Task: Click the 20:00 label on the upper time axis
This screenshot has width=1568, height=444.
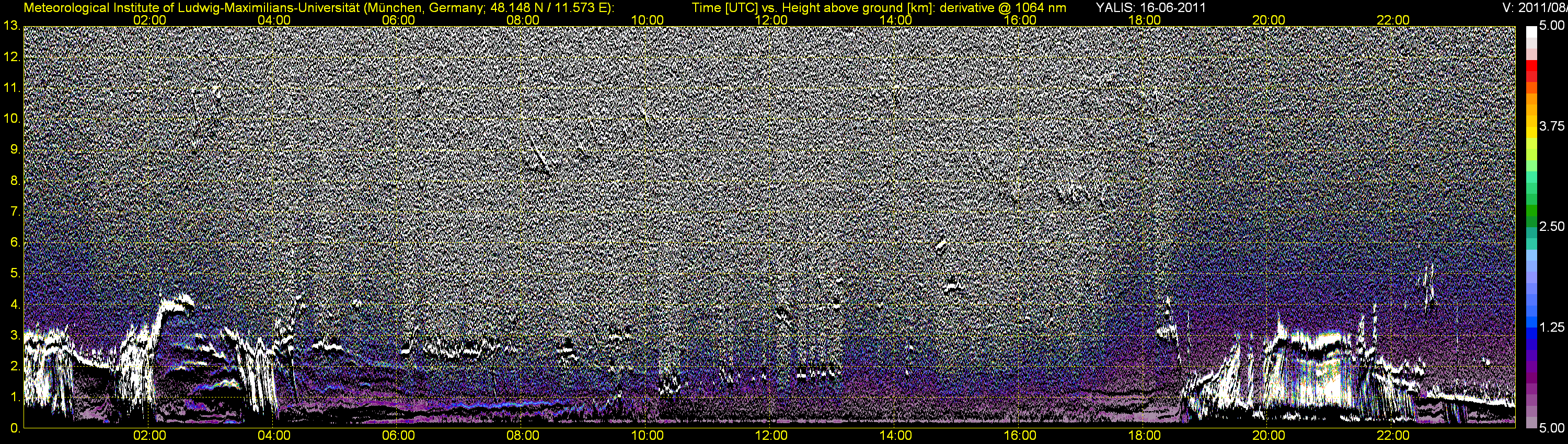Action: click(x=1269, y=20)
